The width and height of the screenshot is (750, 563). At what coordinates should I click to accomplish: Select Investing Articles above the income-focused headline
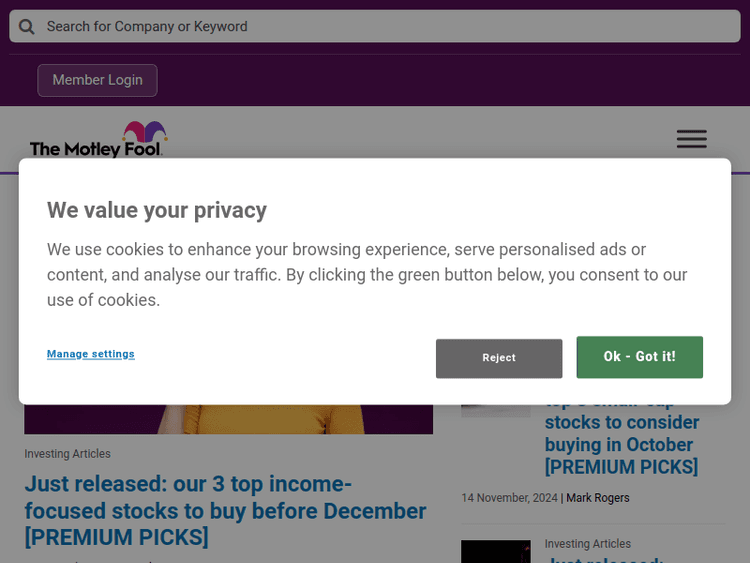pyautogui.click(x=68, y=454)
